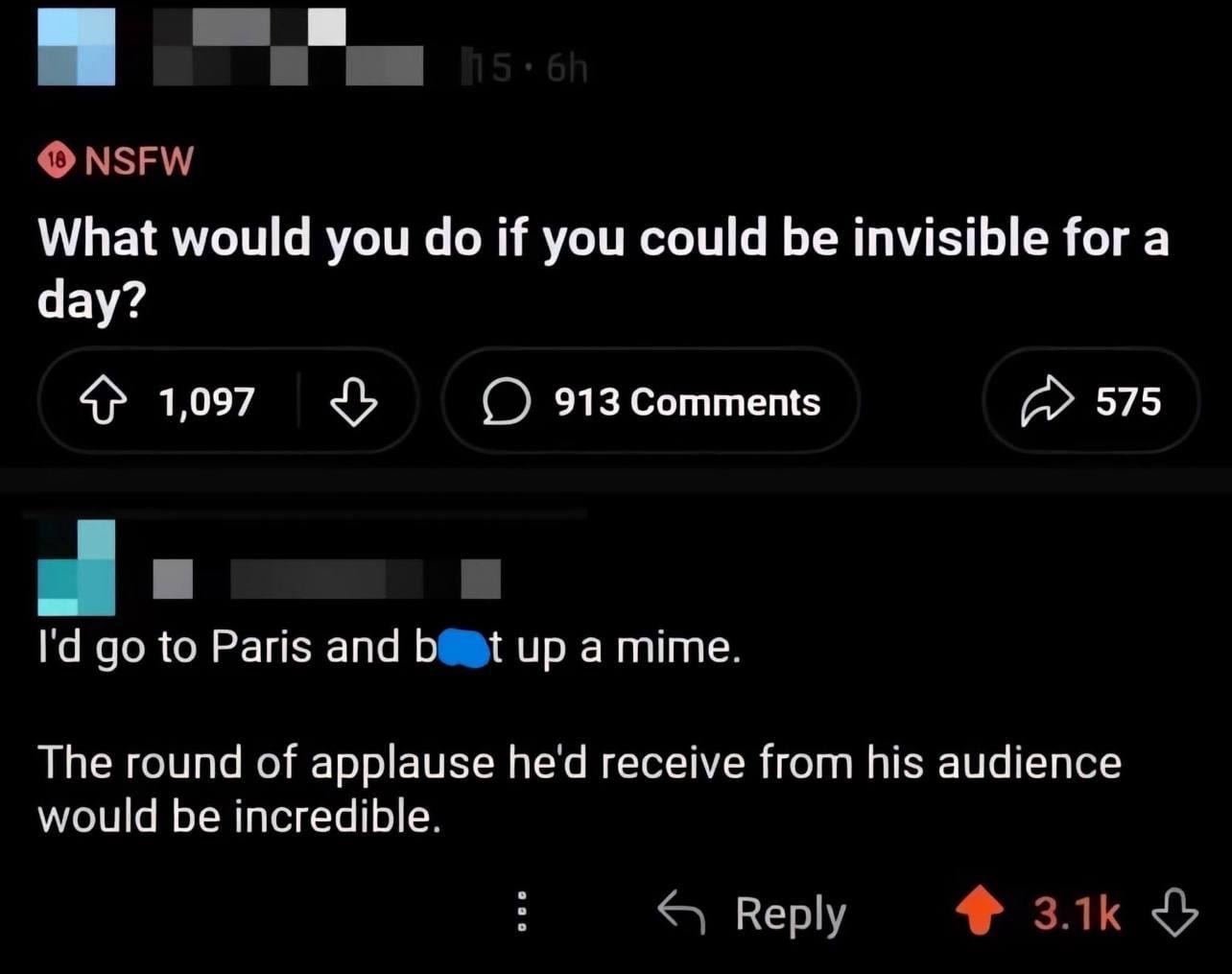Click the red 18 age-rating badge
This screenshot has height=974, width=1232.
[57, 161]
